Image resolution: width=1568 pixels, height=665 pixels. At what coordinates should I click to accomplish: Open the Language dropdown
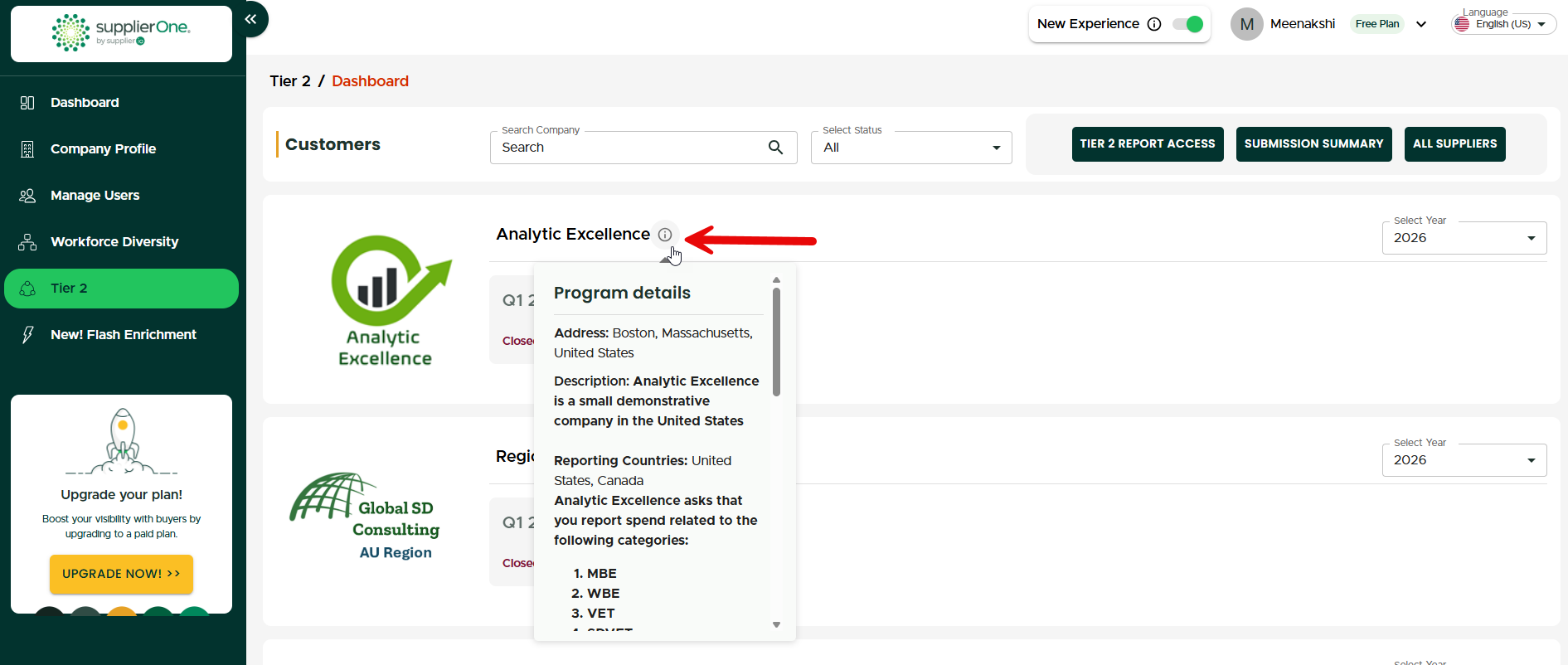point(1503,24)
